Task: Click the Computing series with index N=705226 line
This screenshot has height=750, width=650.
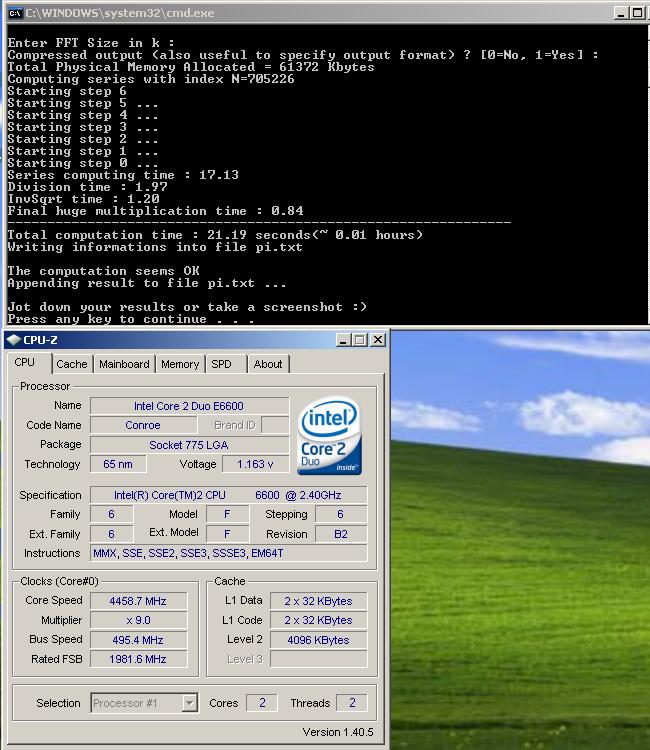Action: (151, 79)
